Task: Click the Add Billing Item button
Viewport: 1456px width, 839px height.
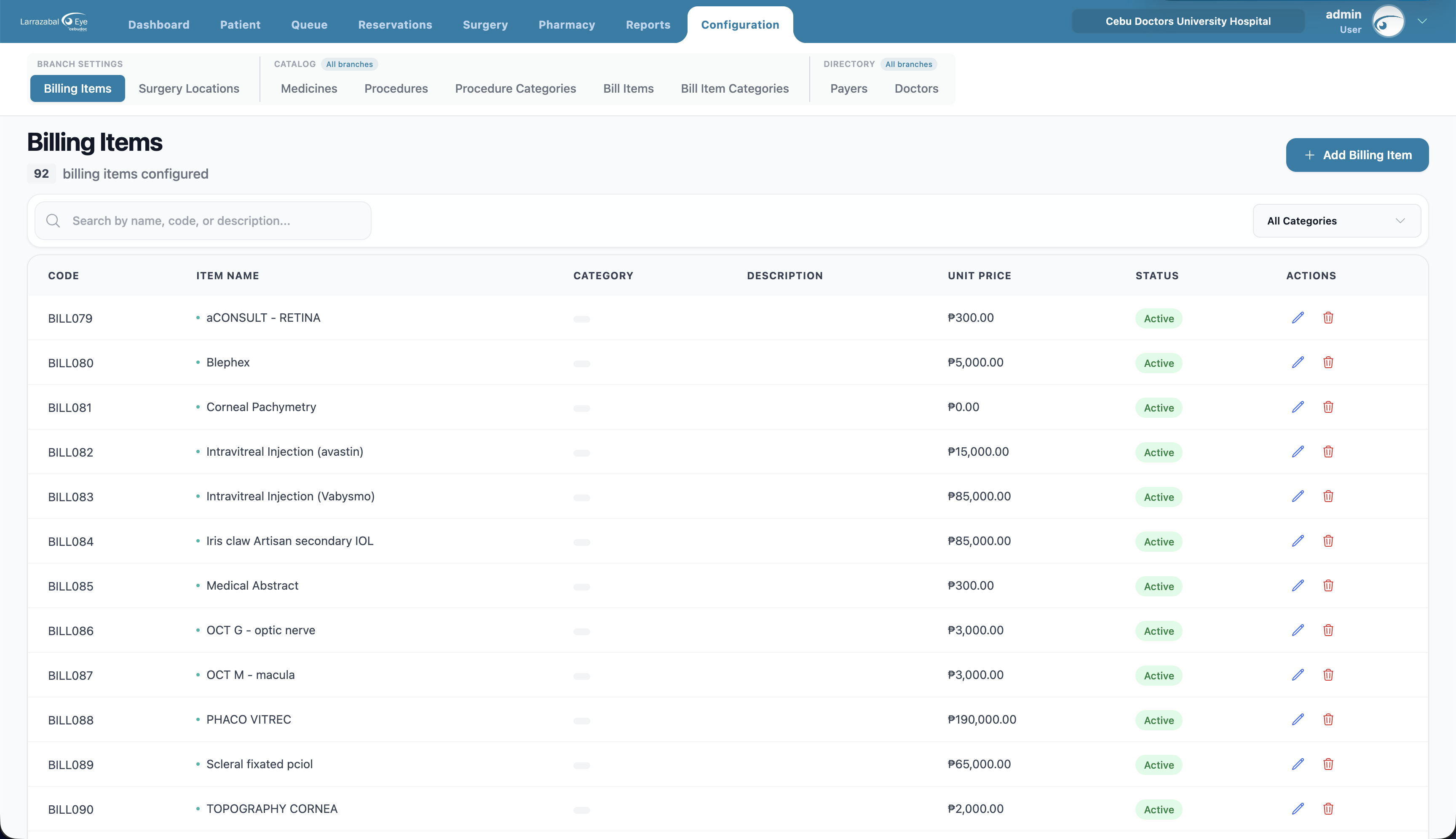Action: (x=1357, y=155)
